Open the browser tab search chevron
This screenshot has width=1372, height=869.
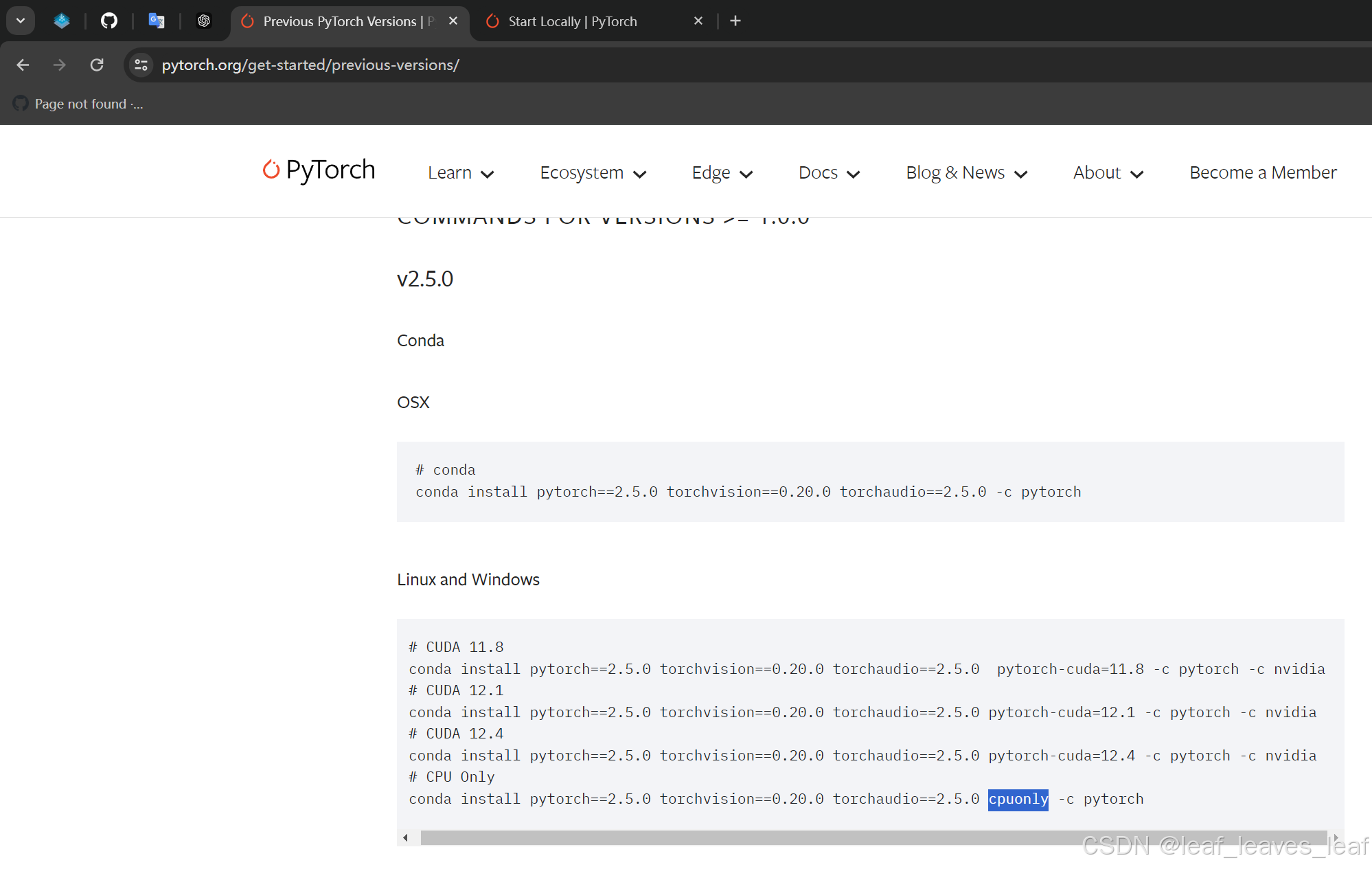(x=20, y=21)
